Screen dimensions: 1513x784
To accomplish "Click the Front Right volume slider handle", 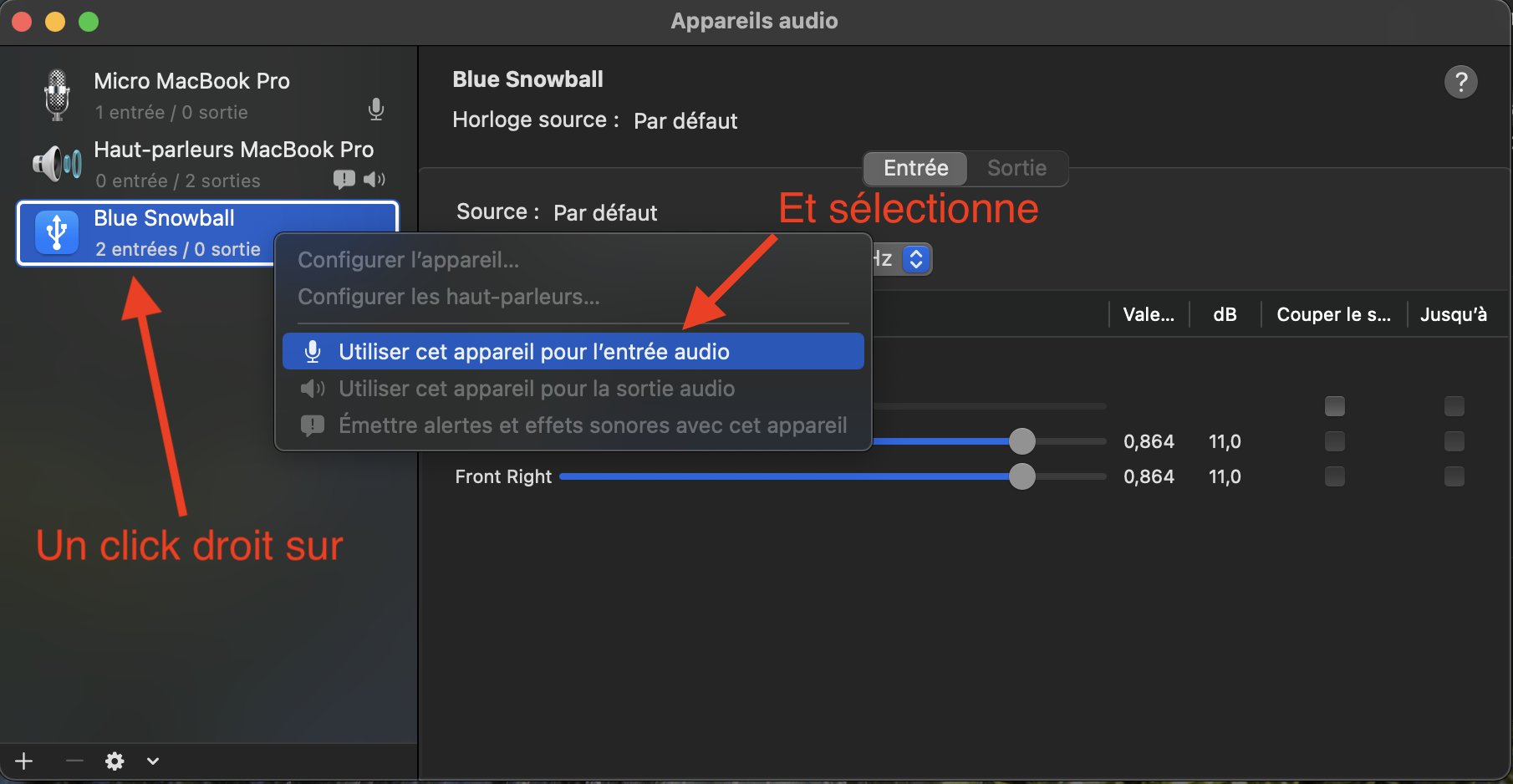I will [x=1021, y=476].
